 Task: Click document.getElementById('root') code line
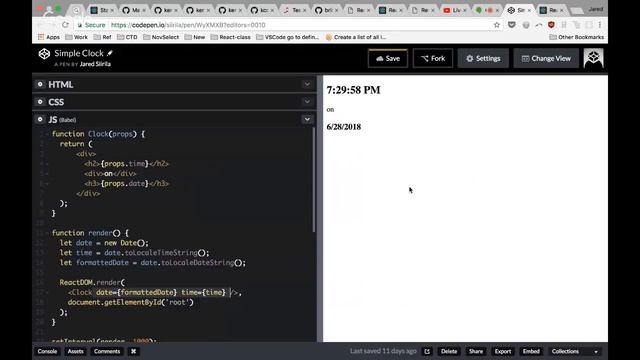tap(131, 302)
